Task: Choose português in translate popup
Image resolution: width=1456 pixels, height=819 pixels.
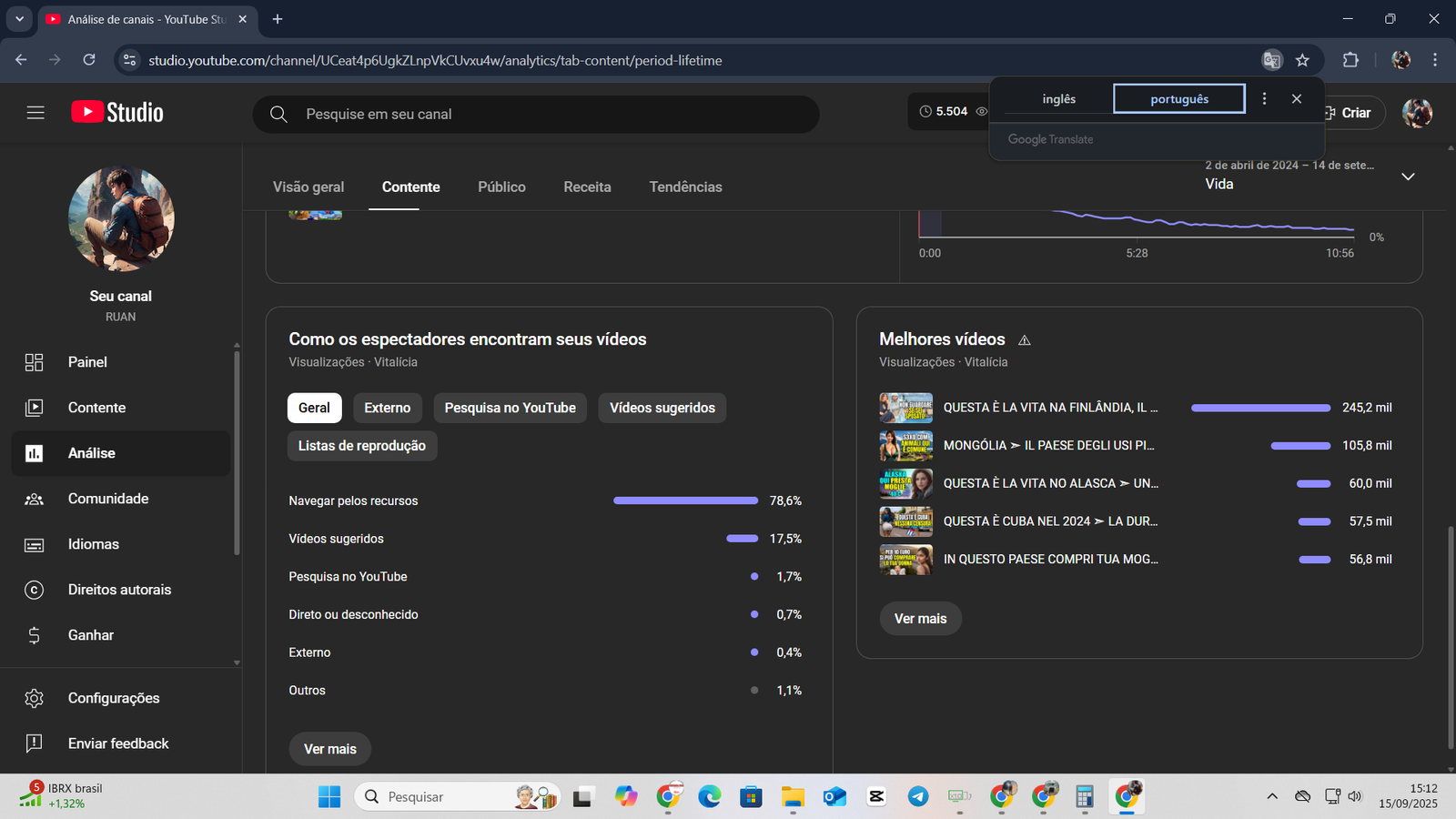Action: click(x=1178, y=99)
